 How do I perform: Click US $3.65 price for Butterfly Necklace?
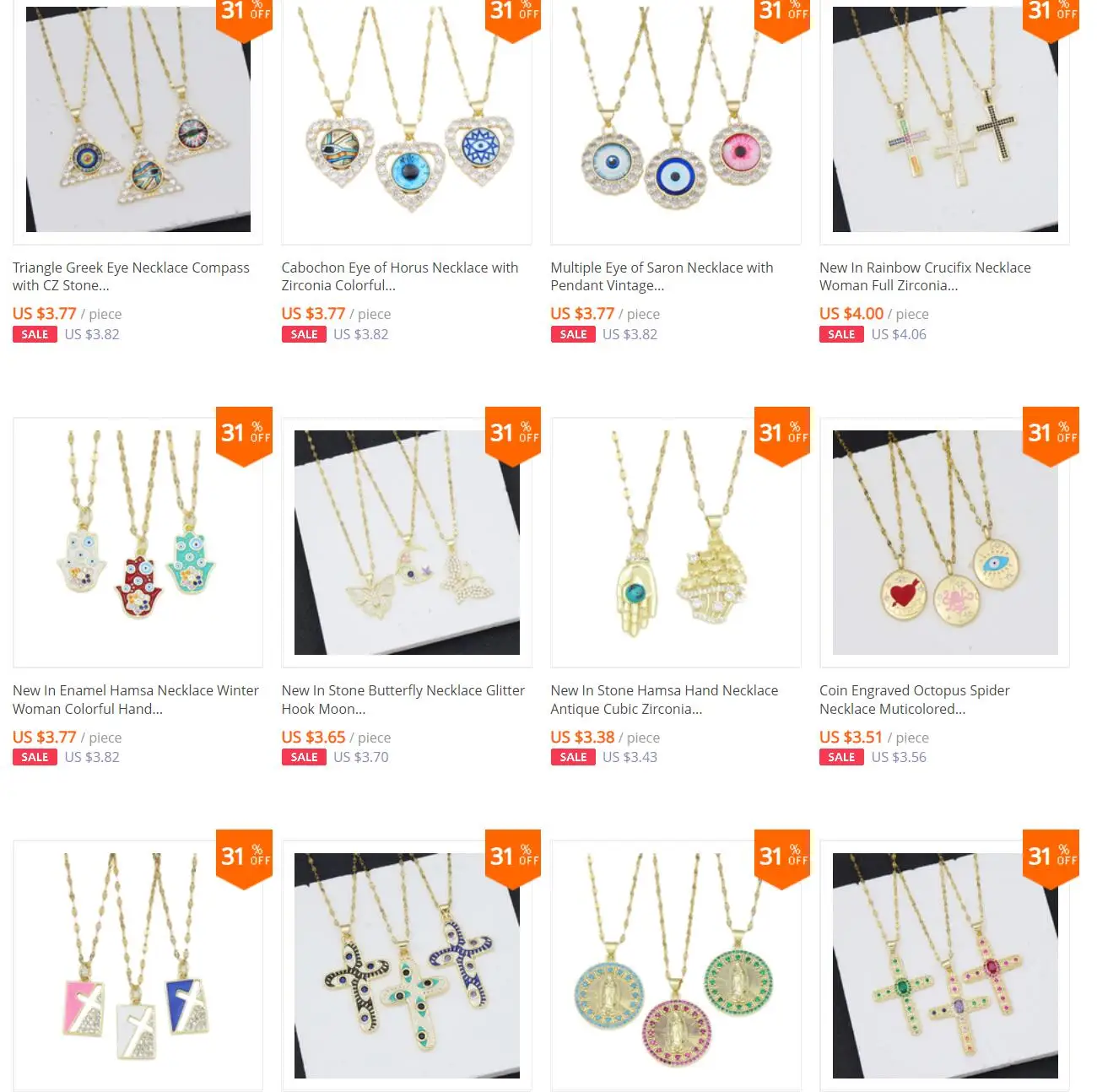[x=313, y=738]
